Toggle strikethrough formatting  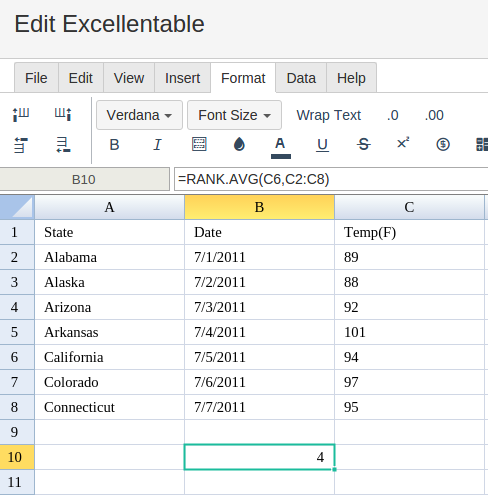pyautogui.click(x=363, y=145)
